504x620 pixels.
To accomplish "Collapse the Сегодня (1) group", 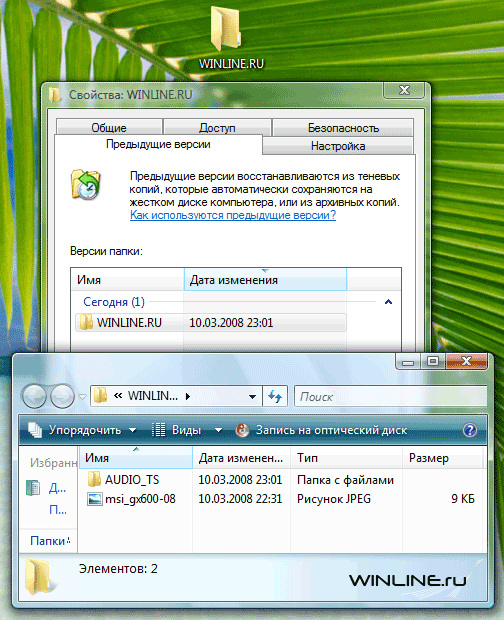I will [x=388, y=302].
